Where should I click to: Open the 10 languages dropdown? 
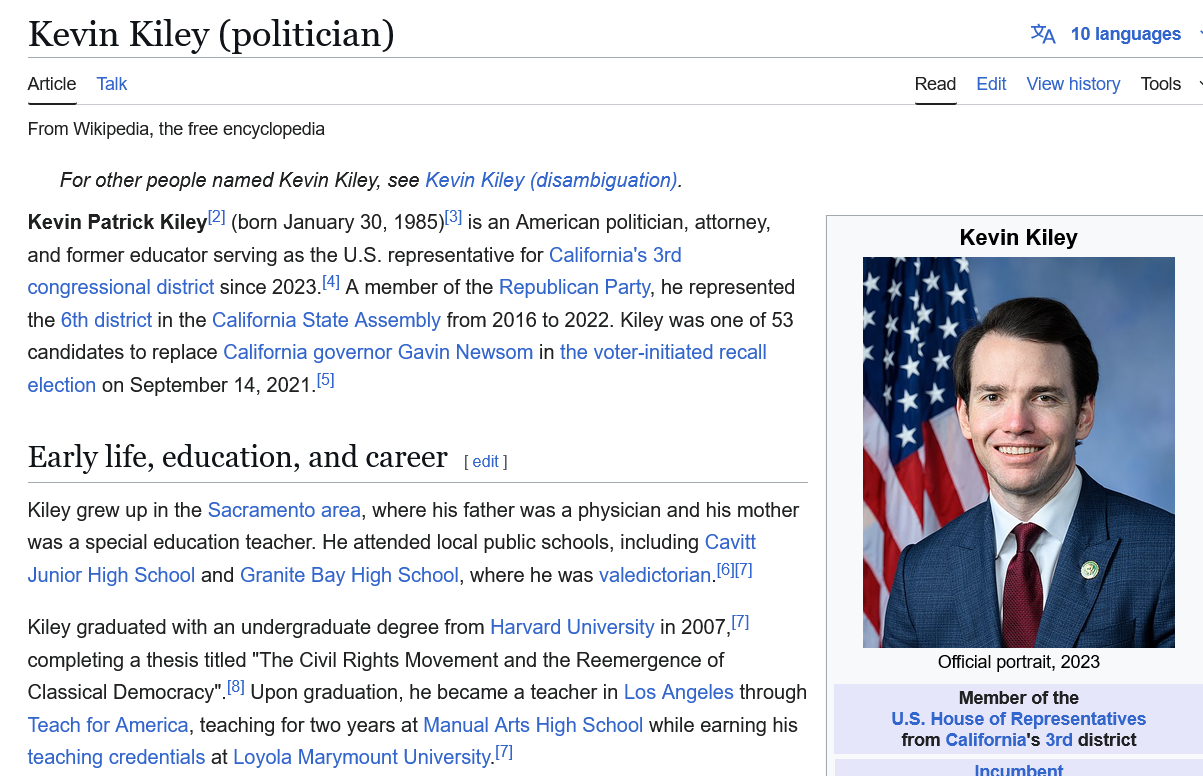click(x=1125, y=34)
